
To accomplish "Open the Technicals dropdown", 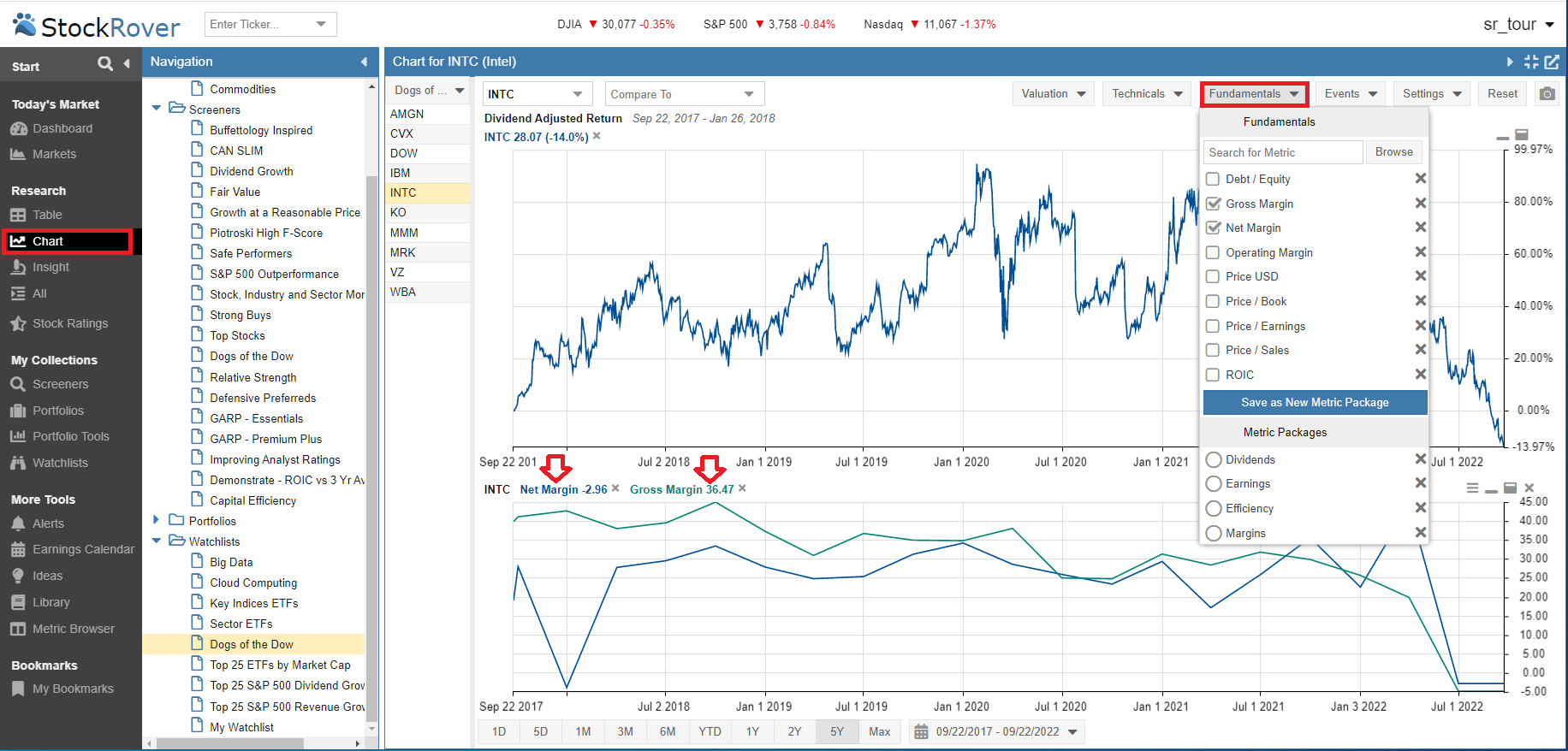I will point(1147,94).
